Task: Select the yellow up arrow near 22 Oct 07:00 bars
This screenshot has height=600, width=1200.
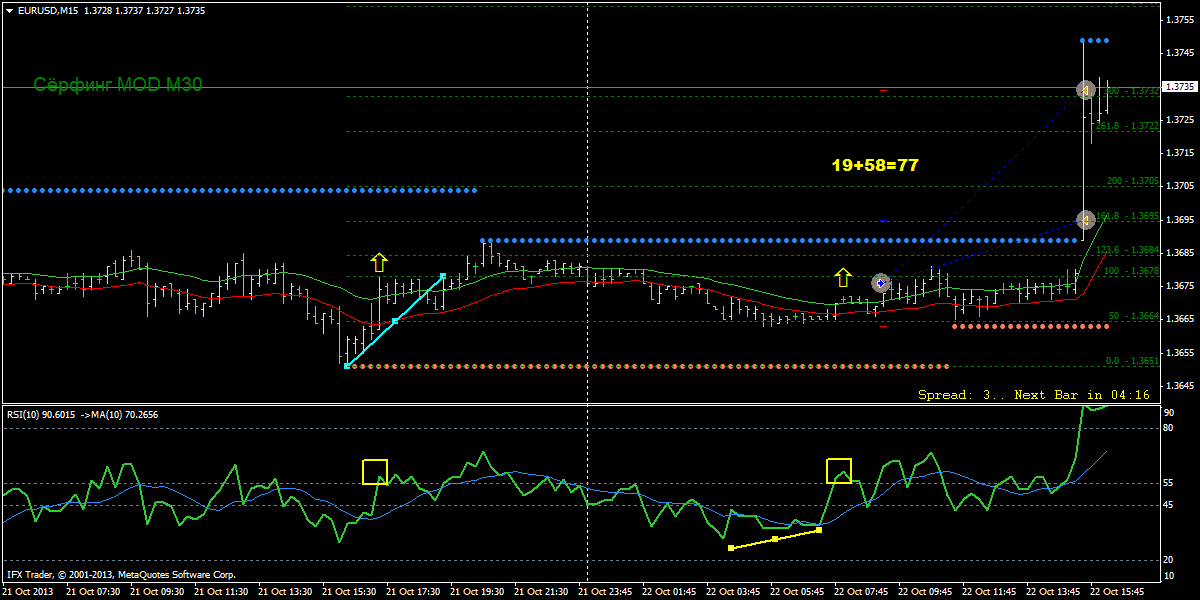Action: point(843,277)
